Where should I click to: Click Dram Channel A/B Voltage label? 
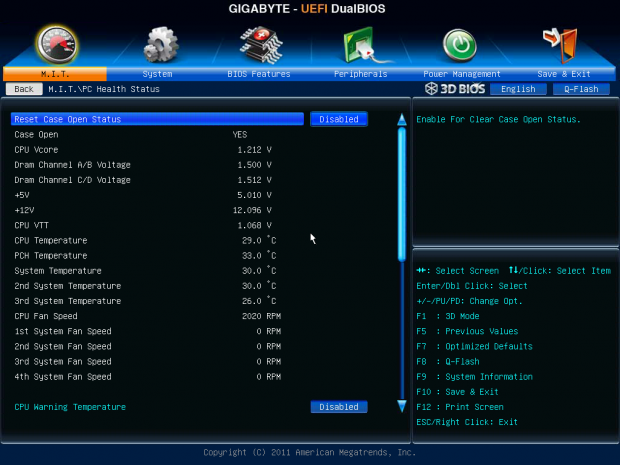click(72, 165)
